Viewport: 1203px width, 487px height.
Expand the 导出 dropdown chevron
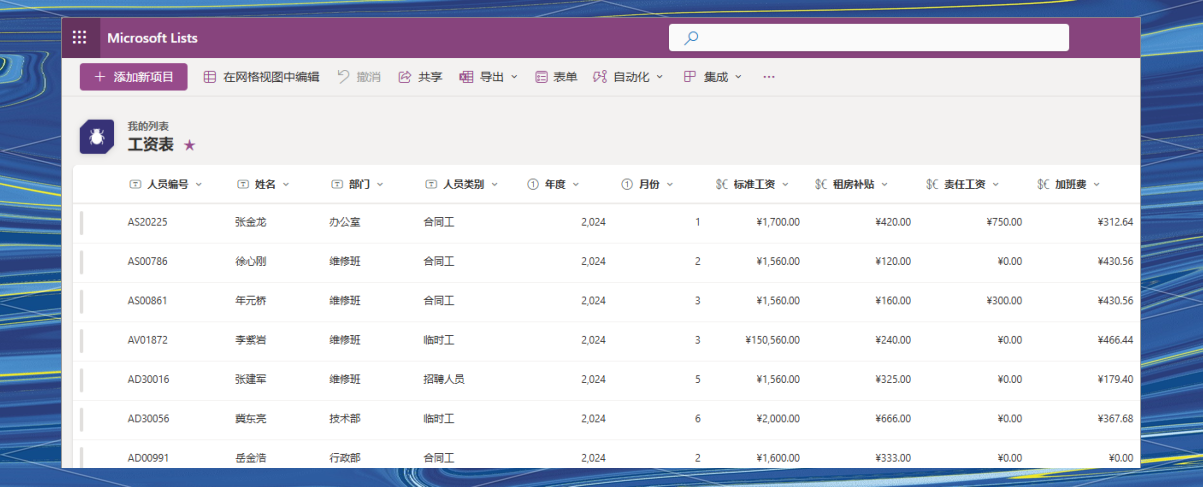point(514,77)
